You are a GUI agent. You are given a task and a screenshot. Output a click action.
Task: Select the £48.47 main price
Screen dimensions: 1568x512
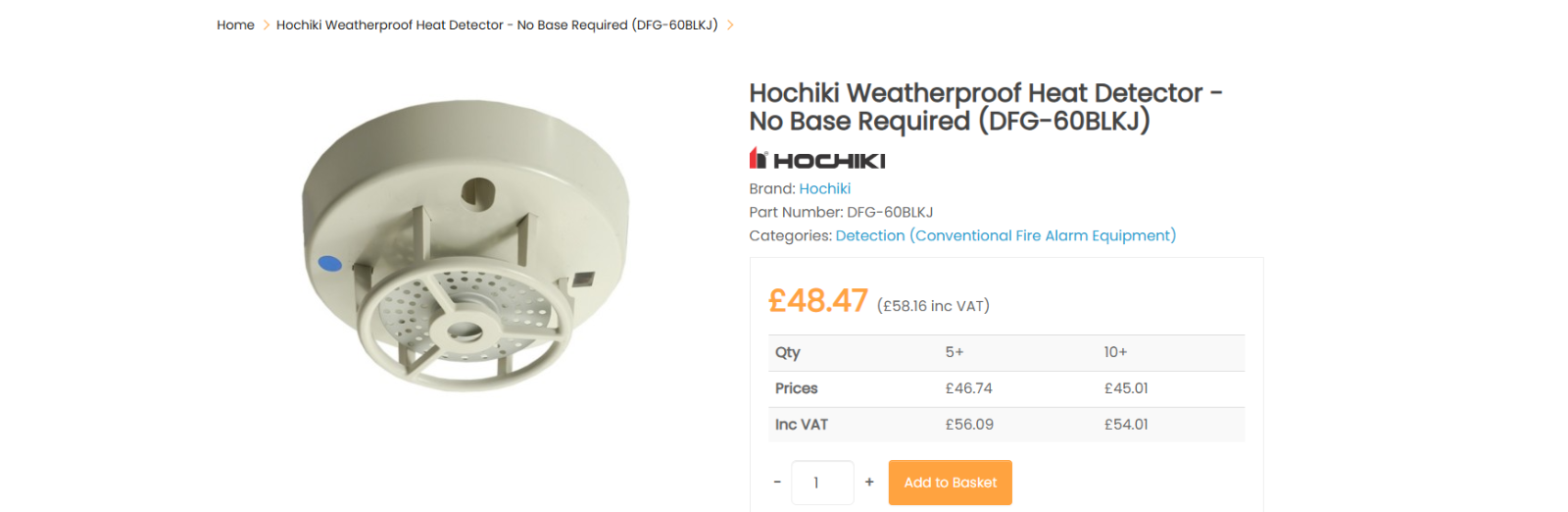(x=817, y=300)
